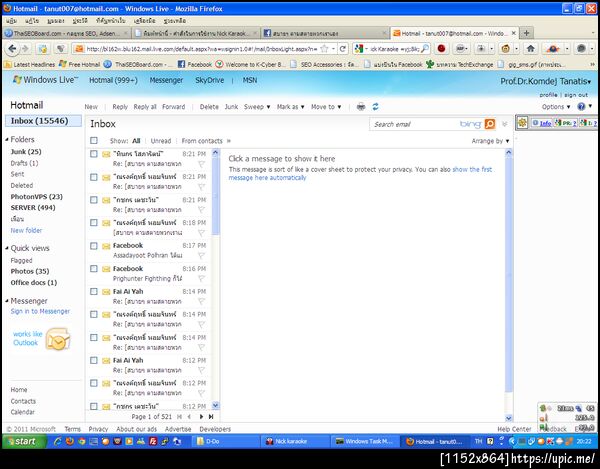The image size is (600, 469).
Task: Click the help question mark icon
Action: pyautogui.click(x=581, y=107)
